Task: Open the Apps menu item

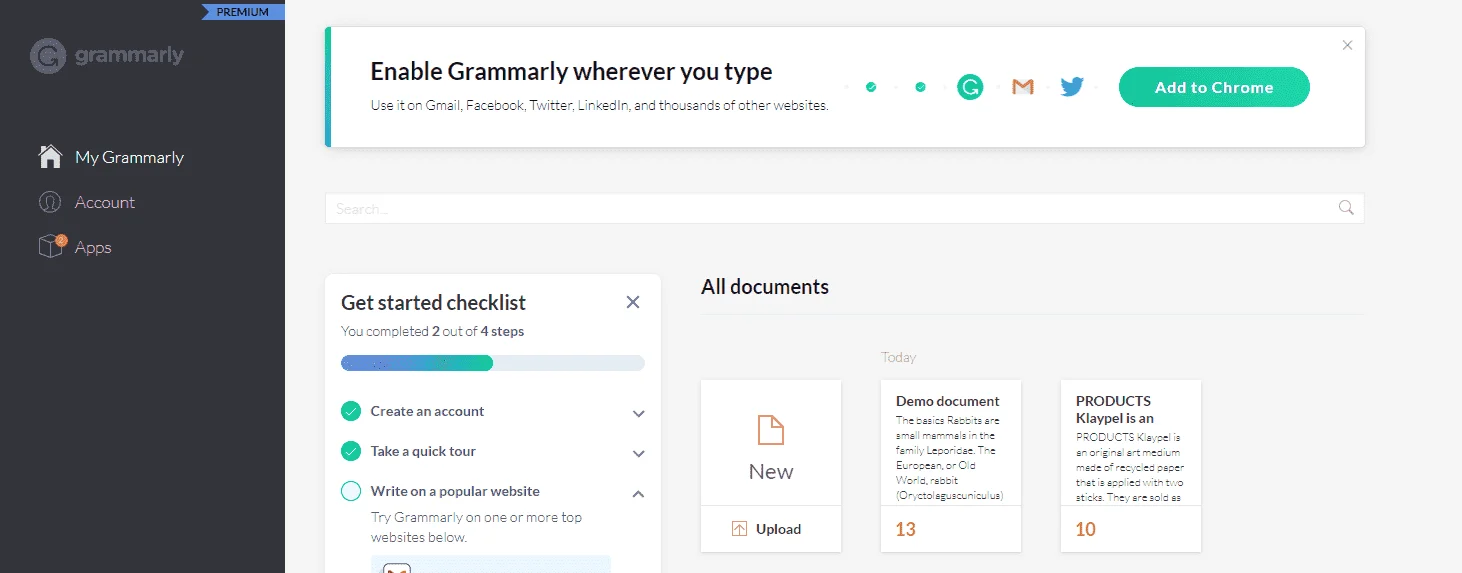Action: 93,247
